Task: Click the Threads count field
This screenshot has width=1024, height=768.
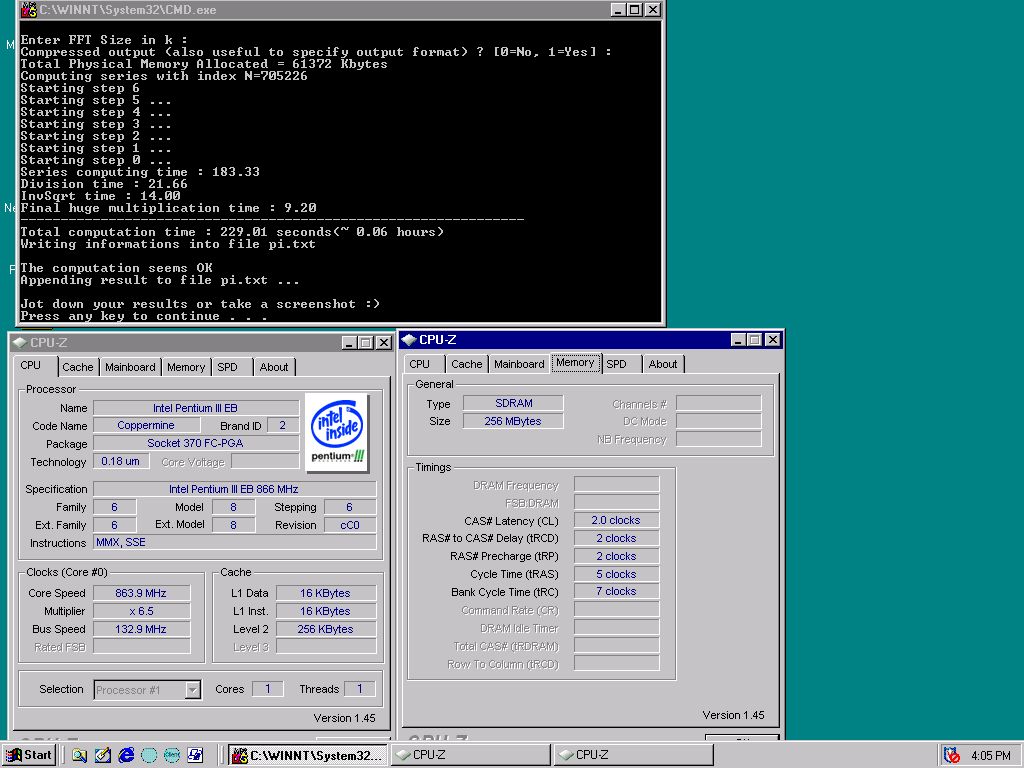Action: point(360,689)
